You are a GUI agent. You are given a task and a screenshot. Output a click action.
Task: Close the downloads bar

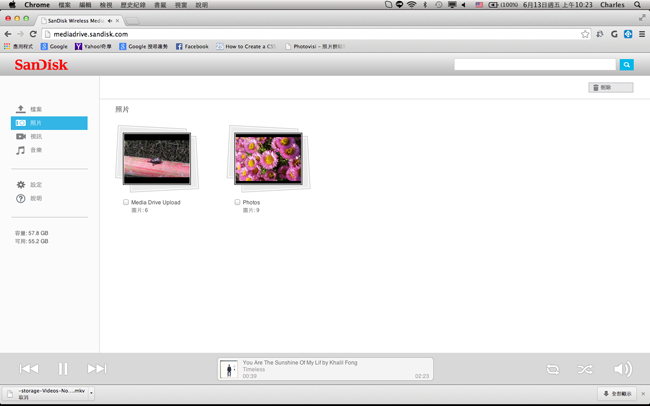pyautogui.click(x=643, y=394)
